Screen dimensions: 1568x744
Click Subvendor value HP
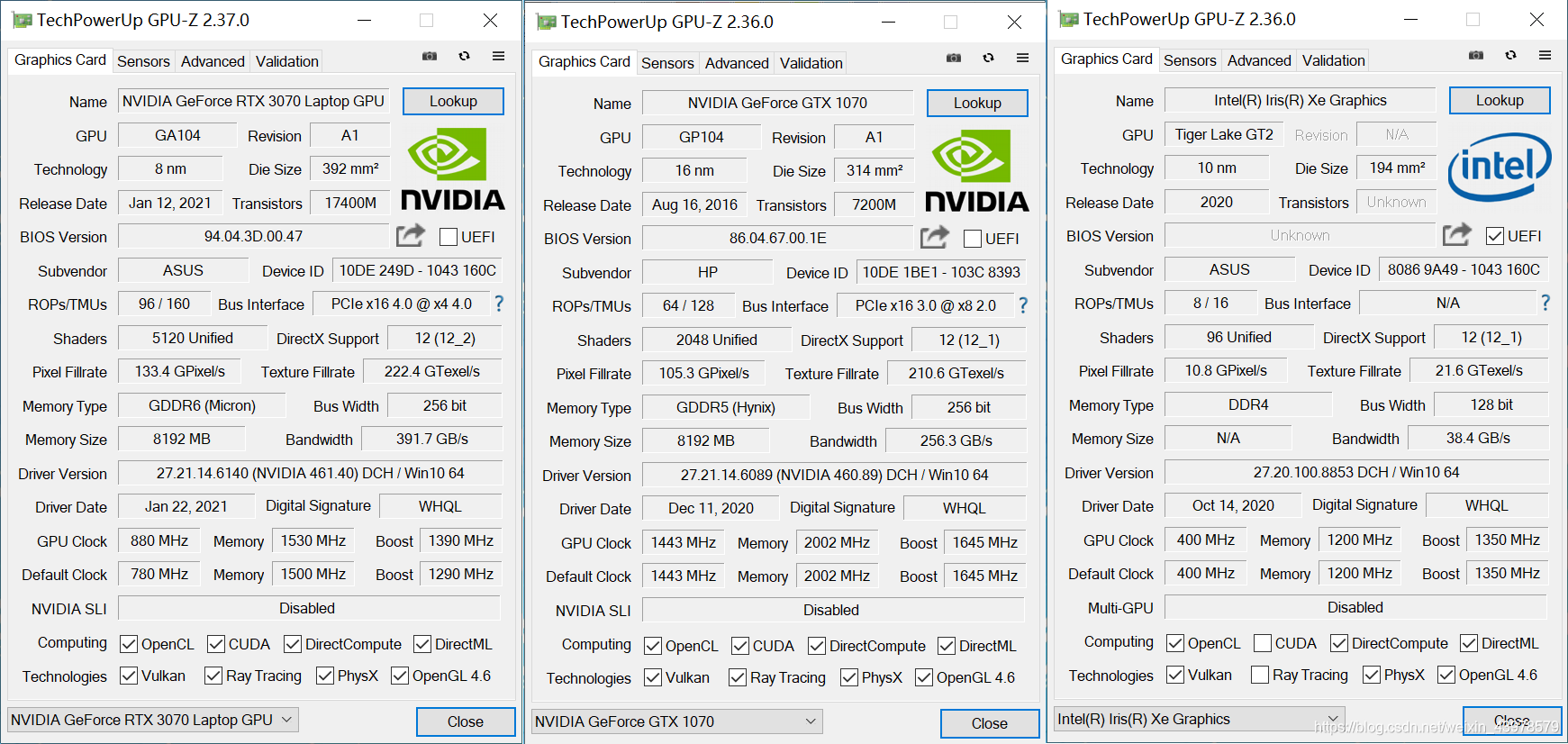click(707, 272)
